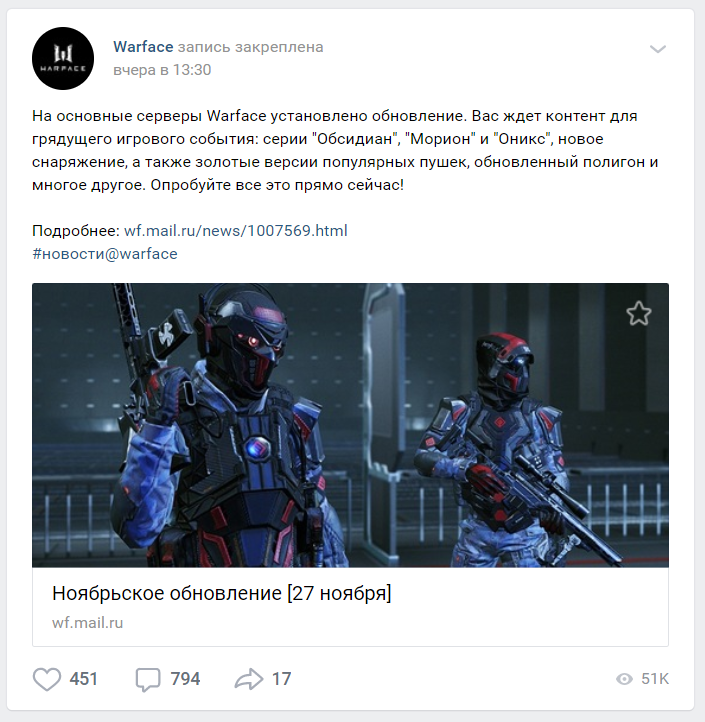
Task: Share the post with the arrow icon
Action: click(x=249, y=679)
